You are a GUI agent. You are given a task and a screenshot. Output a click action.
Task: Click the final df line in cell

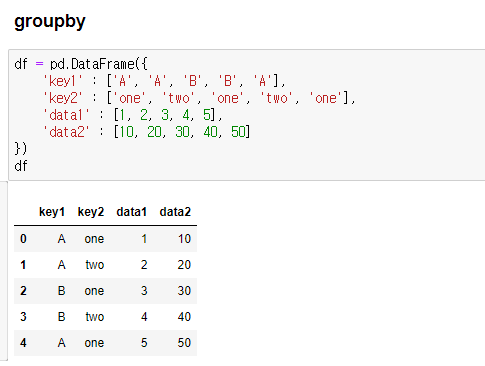tap(21, 166)
